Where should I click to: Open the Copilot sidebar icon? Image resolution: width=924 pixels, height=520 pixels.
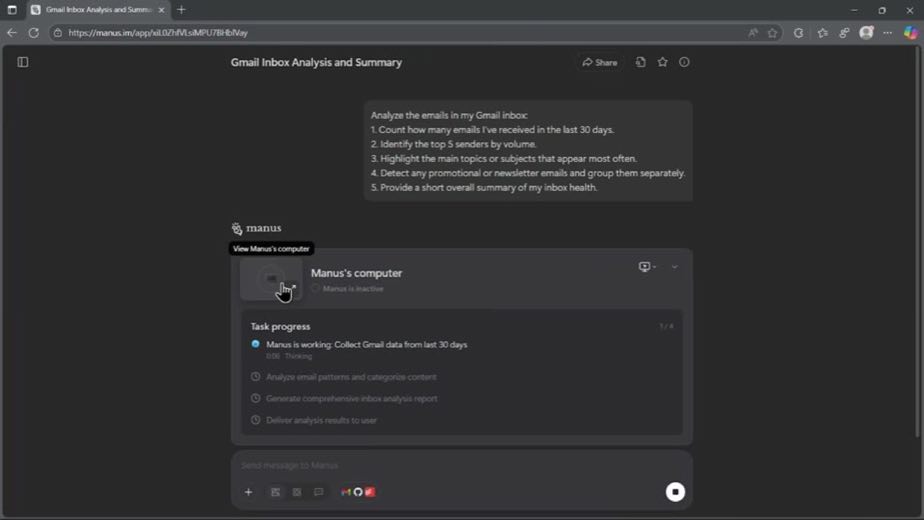tap(910, 33)
